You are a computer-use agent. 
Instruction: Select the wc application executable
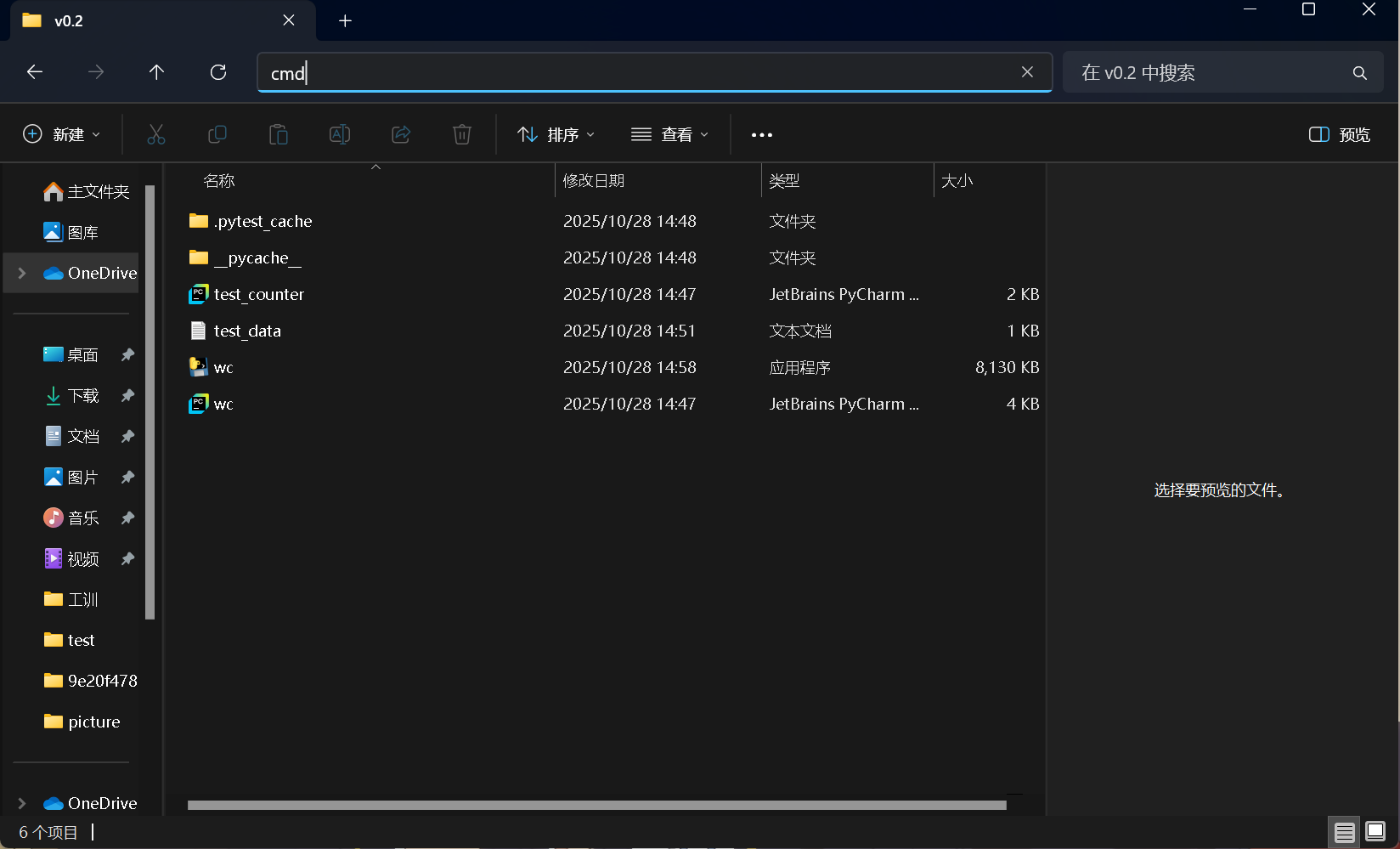(223, 367)
